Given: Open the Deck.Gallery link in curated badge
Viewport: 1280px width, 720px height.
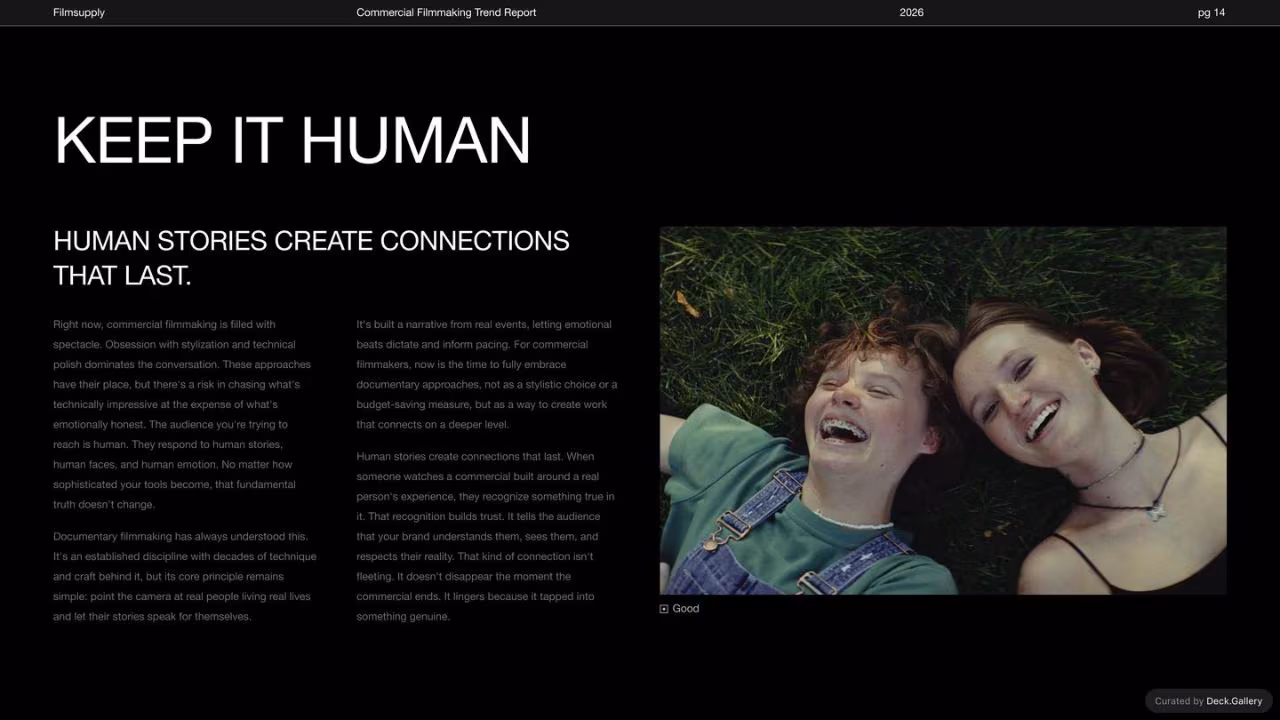Looking at the screenshot, I should (x=1234, y=701).
